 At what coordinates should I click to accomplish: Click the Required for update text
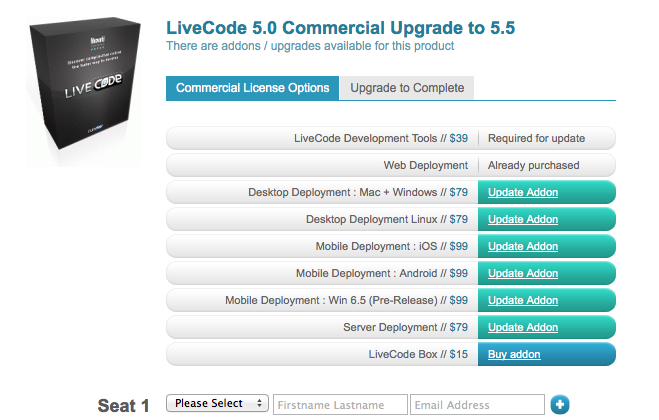pos(536,138)
